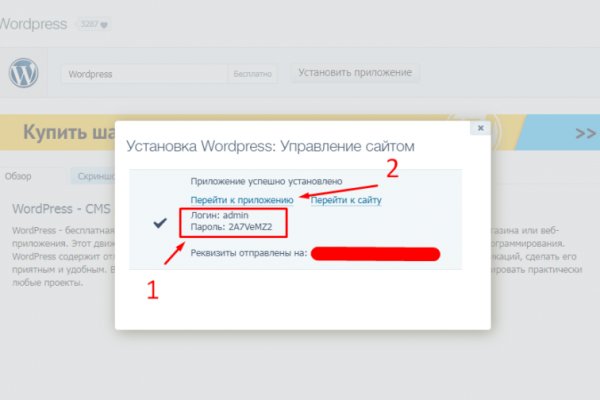Close the WordPress installation dialog
This screenshot has width=600, height=400.
click(x=481, y=129)
